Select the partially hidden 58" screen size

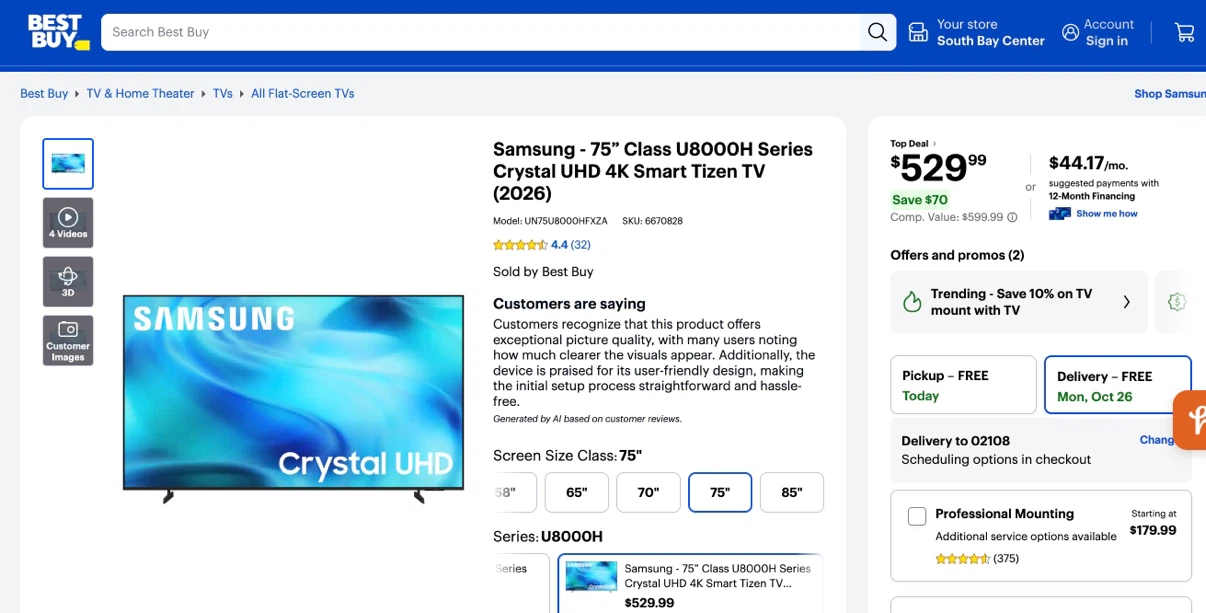coord(515,492)
